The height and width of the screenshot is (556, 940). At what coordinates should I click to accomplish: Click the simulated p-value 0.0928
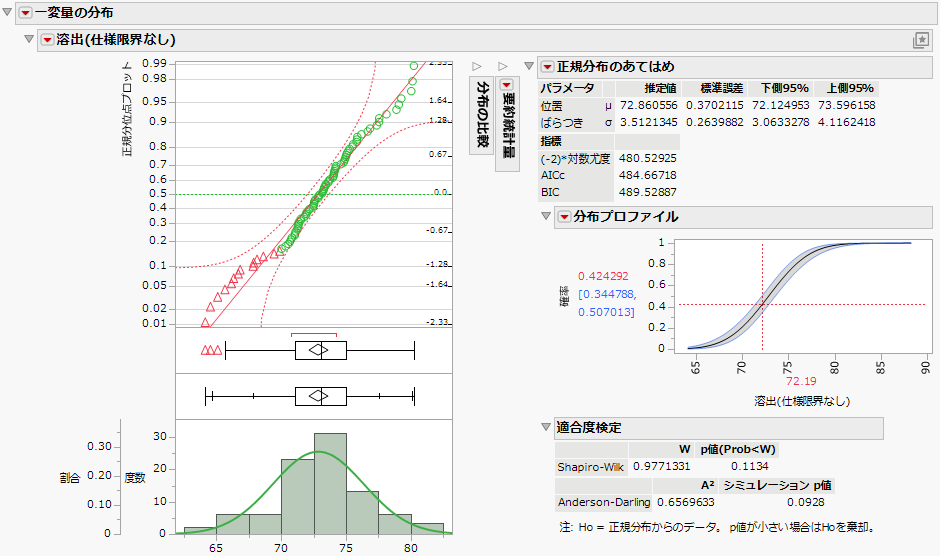click(806, 502)
